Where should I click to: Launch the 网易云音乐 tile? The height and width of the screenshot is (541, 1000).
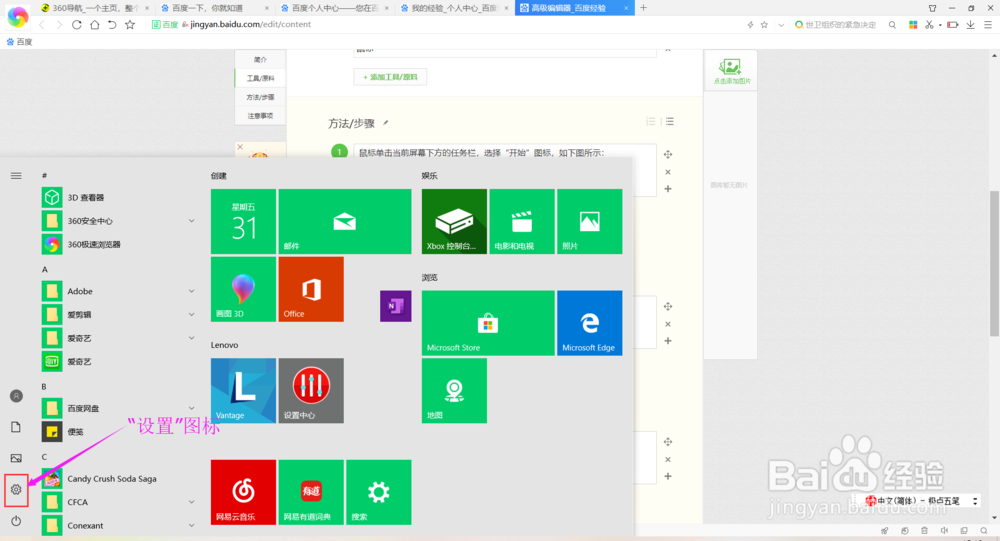pos(244,492)
